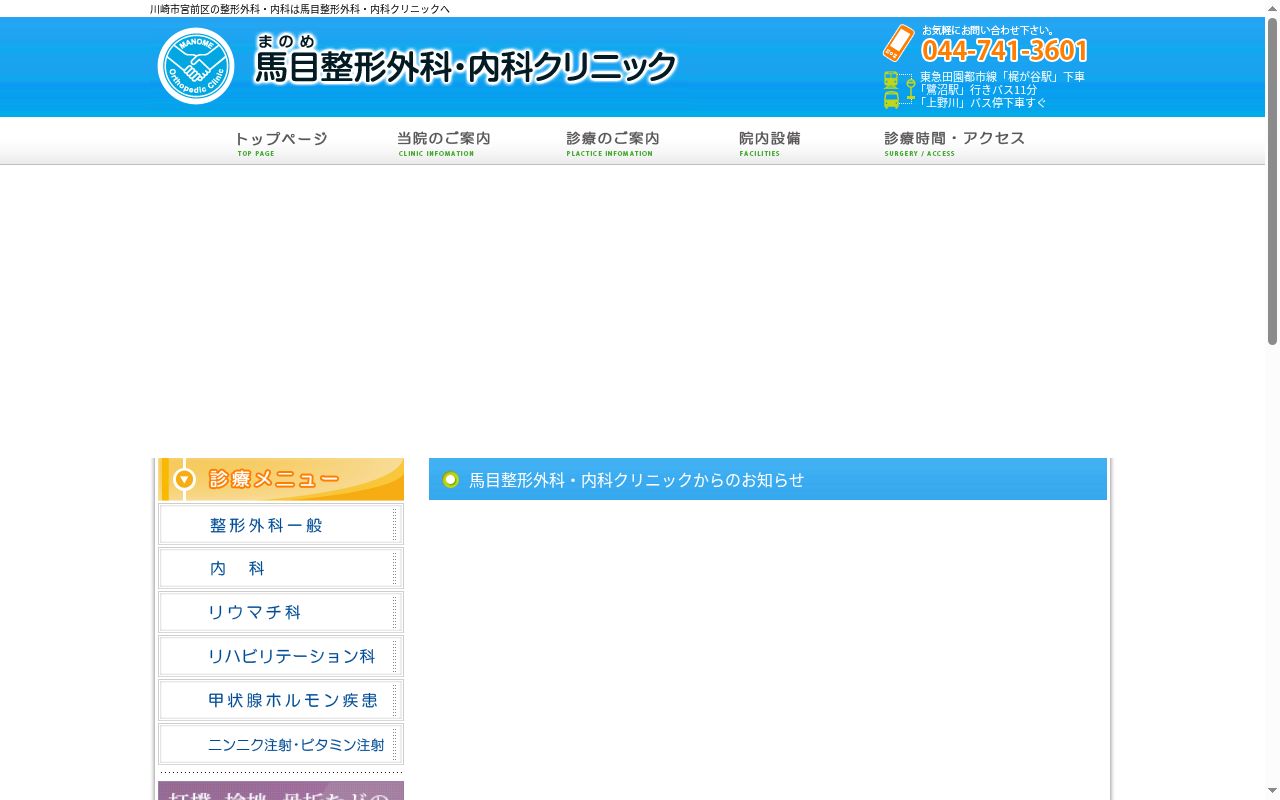Open the トップページ navigation item
1280x800 pixels.
click(x=281, y=143)
